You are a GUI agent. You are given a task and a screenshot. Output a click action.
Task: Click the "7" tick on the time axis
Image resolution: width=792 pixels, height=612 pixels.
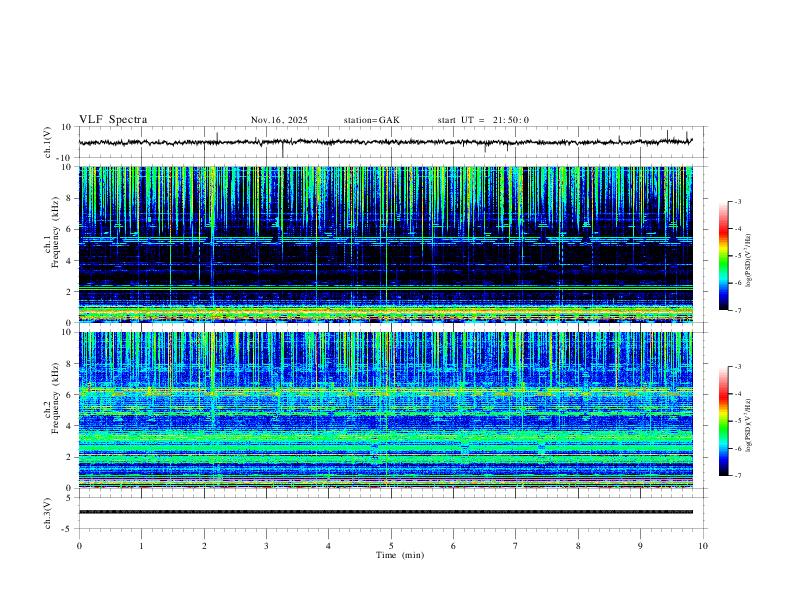516,546
